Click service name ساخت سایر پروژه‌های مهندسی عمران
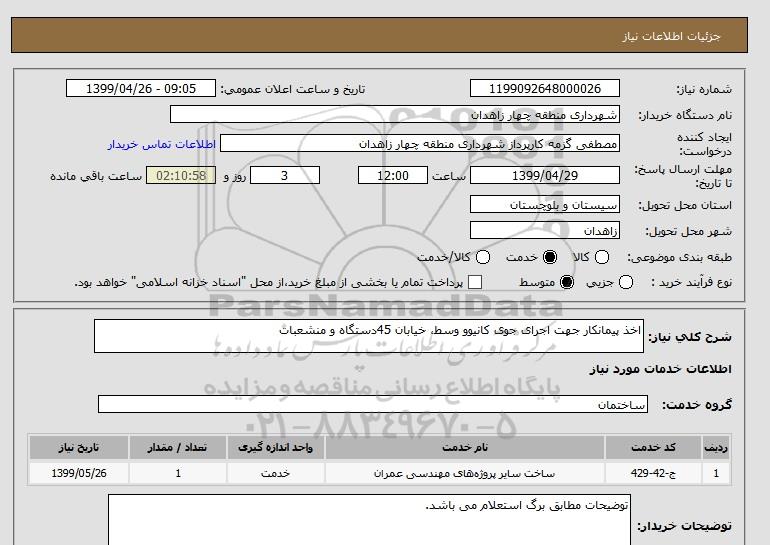 [465, 473]
